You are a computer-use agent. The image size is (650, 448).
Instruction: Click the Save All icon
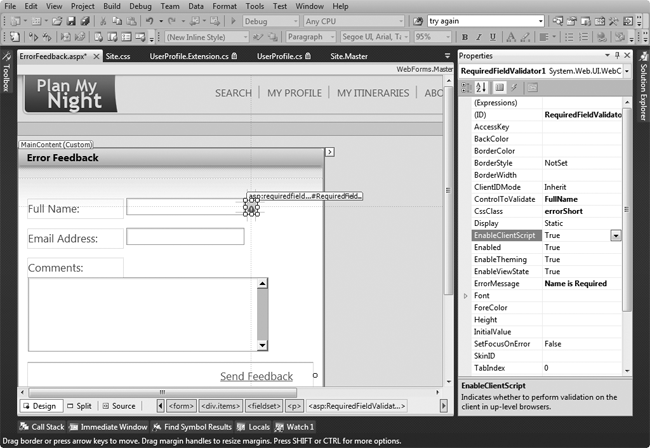pyautogui.click(x=85, y=21)
